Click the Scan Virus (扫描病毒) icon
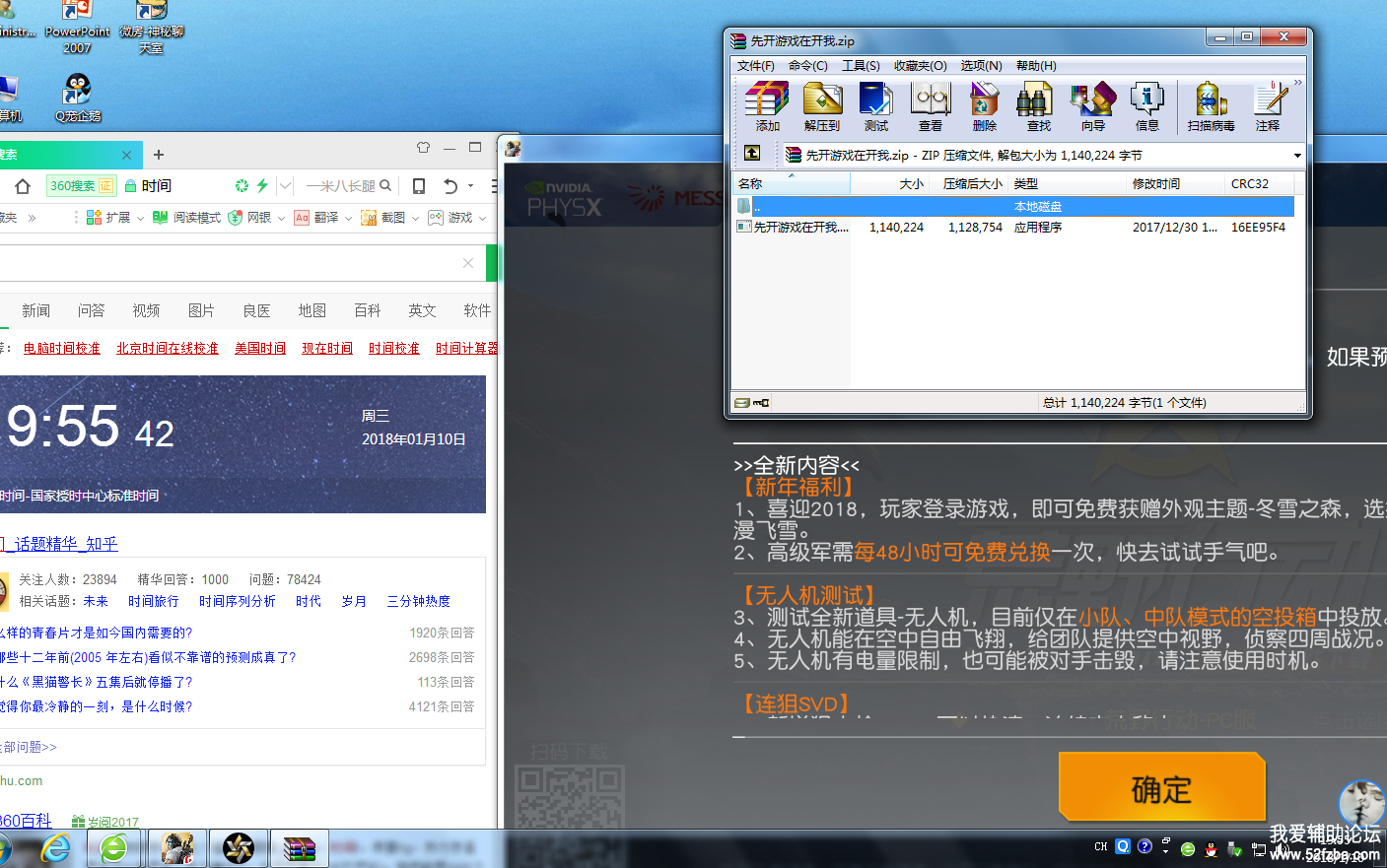This screenshot has width=1387, height=868. 1211,106
